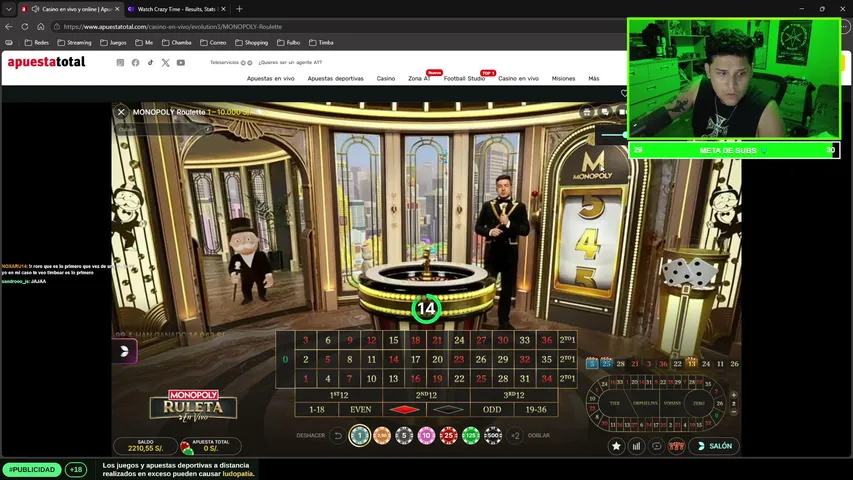Click the browser home icon
853x480 pixels.
(x=41, y=26)
